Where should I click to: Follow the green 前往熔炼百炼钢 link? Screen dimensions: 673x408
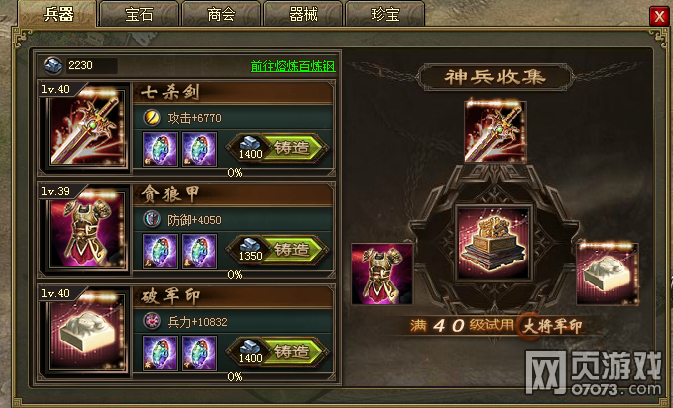[x=293, y=66]
